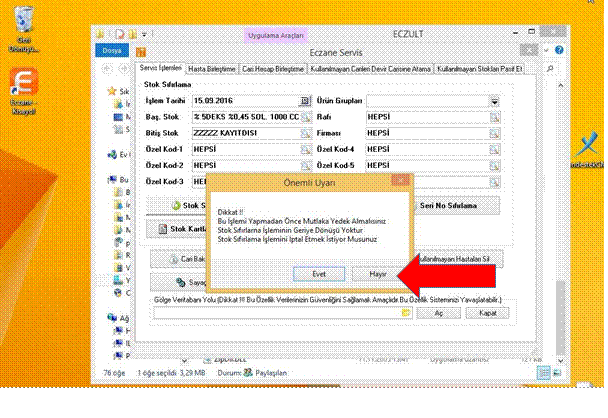This screenshot has width=608, height=418.
Task: Click the Kapat button
Action: coord(487,312)
